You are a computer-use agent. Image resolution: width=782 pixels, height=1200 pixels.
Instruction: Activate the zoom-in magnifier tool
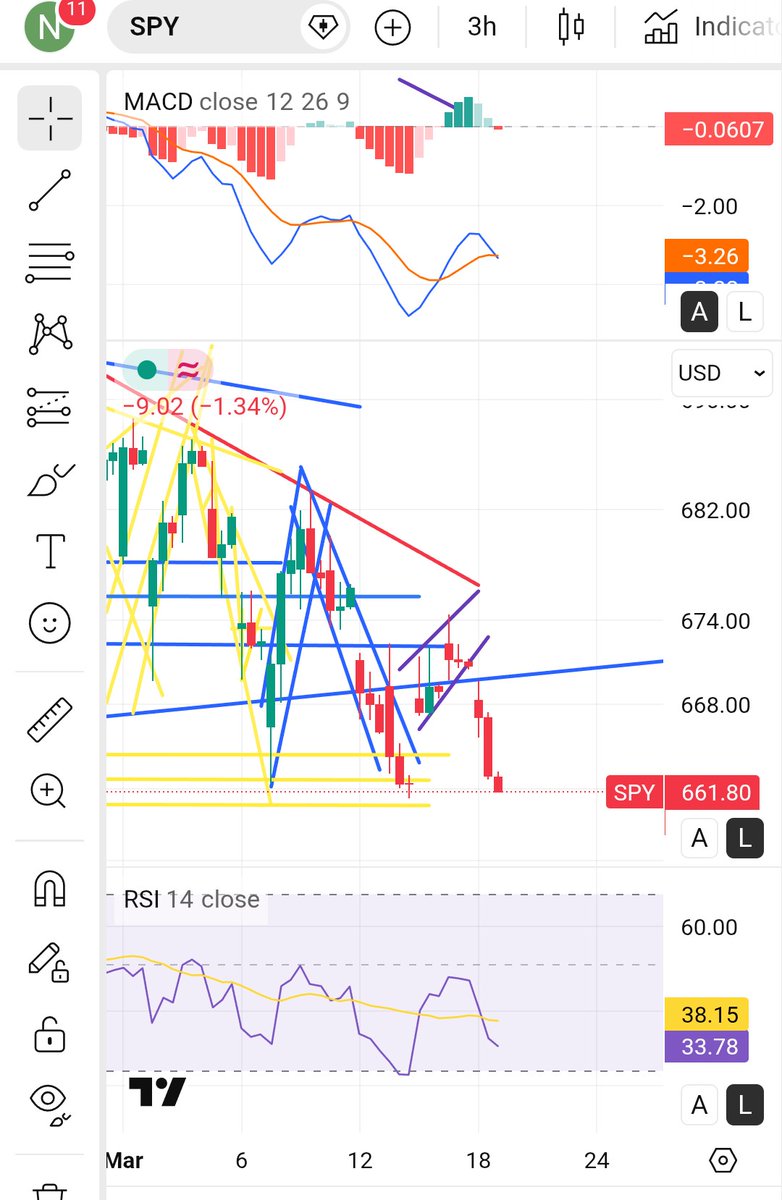click(x=50, y=791)
